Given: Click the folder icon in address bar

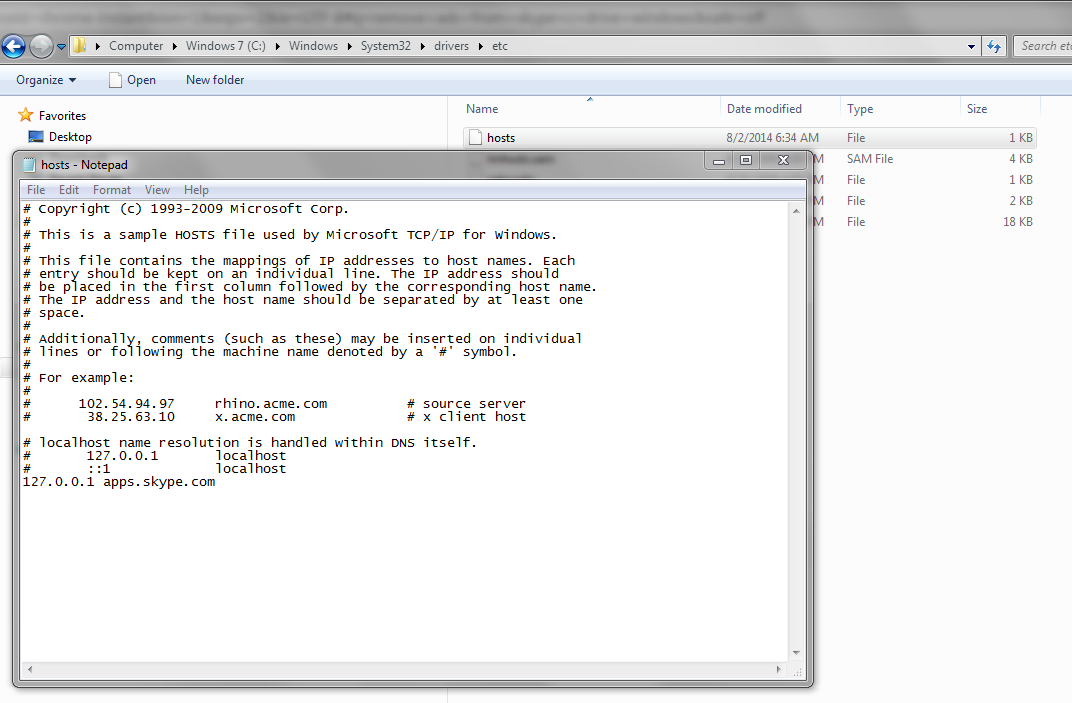Looking at the screenshot, I should [x=80, y=46].
